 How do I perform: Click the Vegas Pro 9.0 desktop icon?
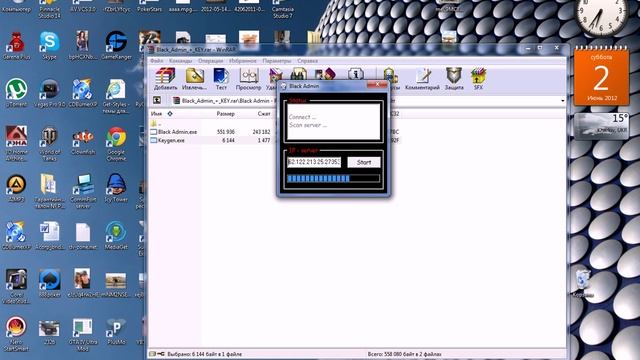(50, 93)
